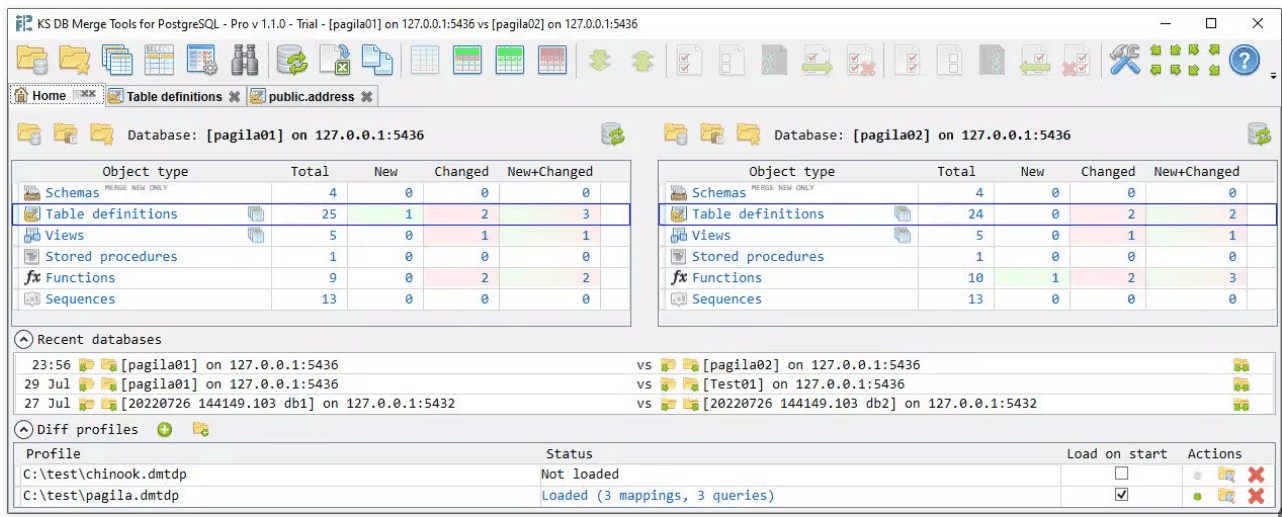Close the Table definitions tab
Viewport: 1282px width, 517px height.
234,97
